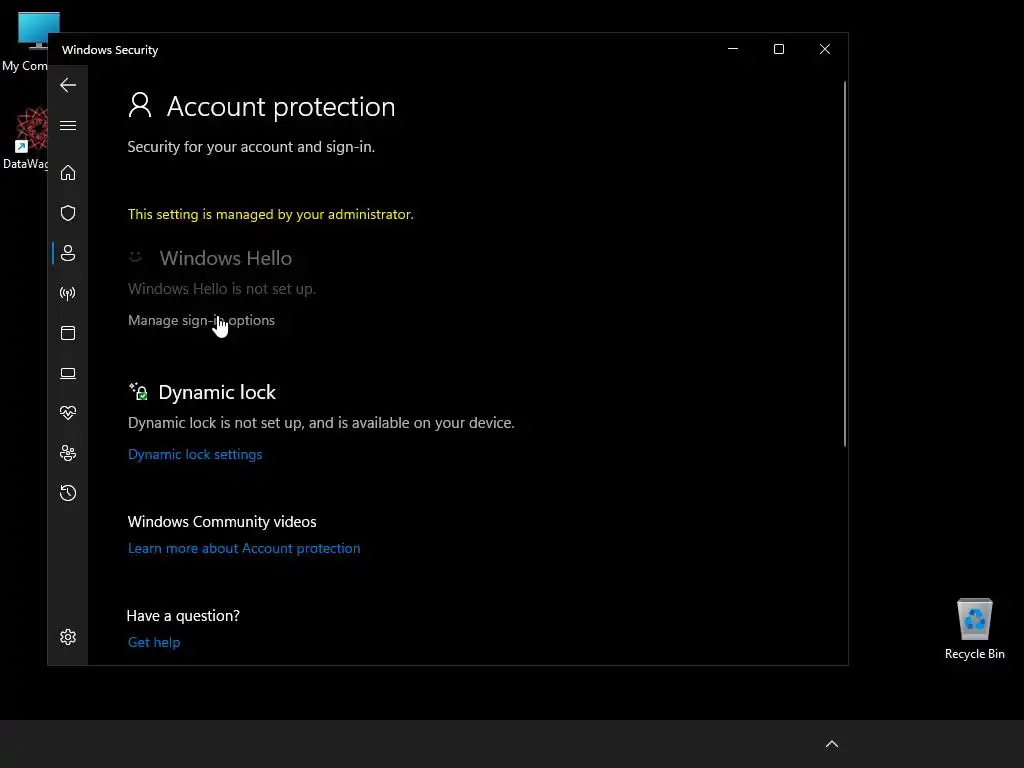The height and width of the screenshot is (768, 1024).
Task: Open Protection history clock icon
Action: click(68, 493)
